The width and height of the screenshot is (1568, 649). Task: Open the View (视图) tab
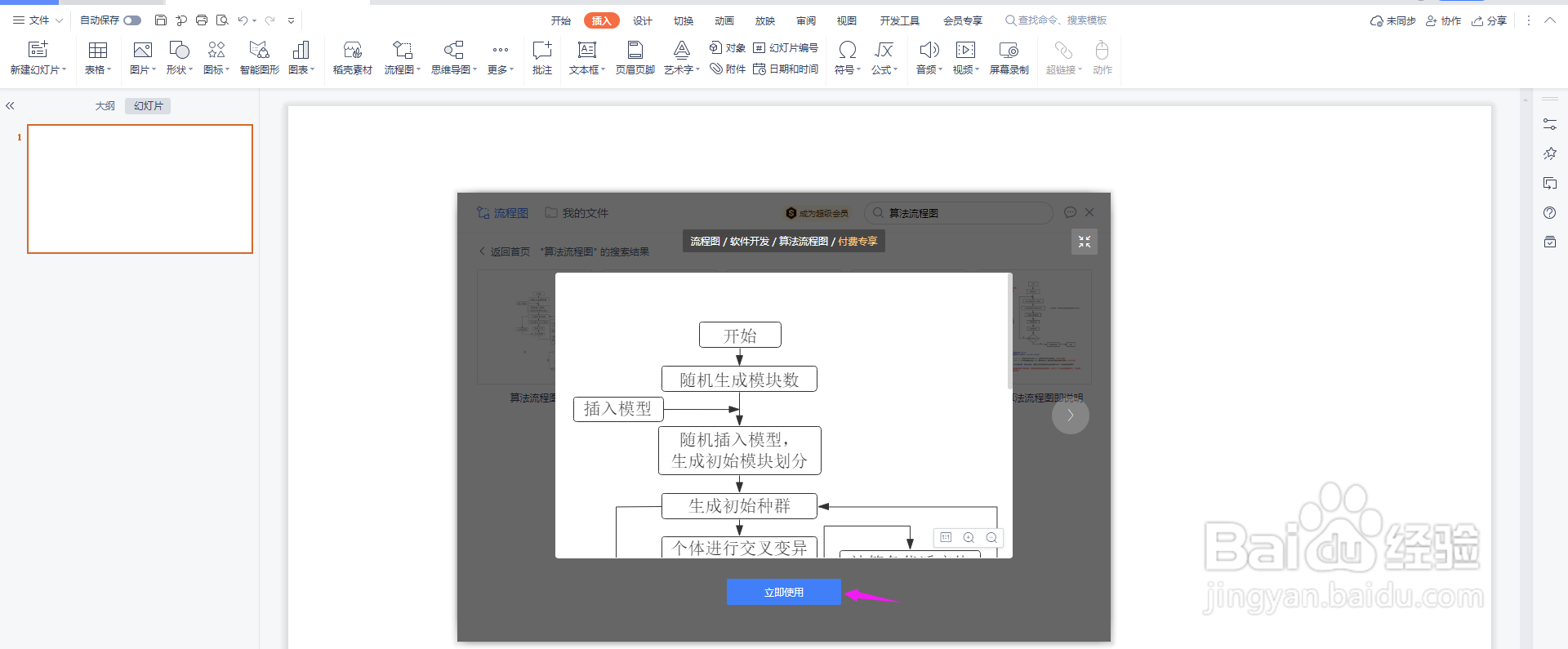pyautogui.click(x=847, y=20)
